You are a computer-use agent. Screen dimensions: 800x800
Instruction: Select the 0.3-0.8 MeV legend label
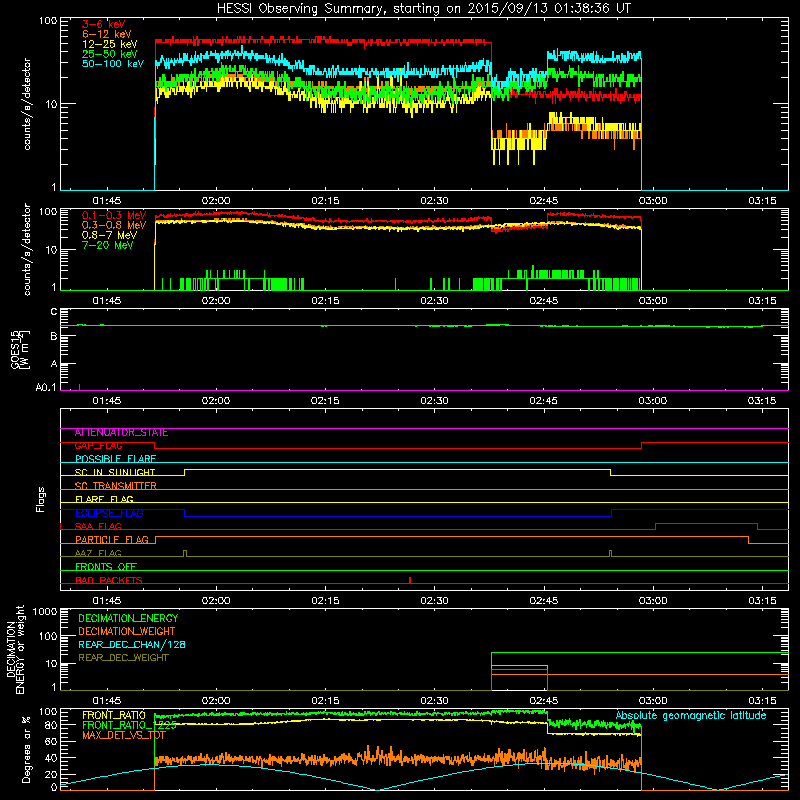[113, 225]
